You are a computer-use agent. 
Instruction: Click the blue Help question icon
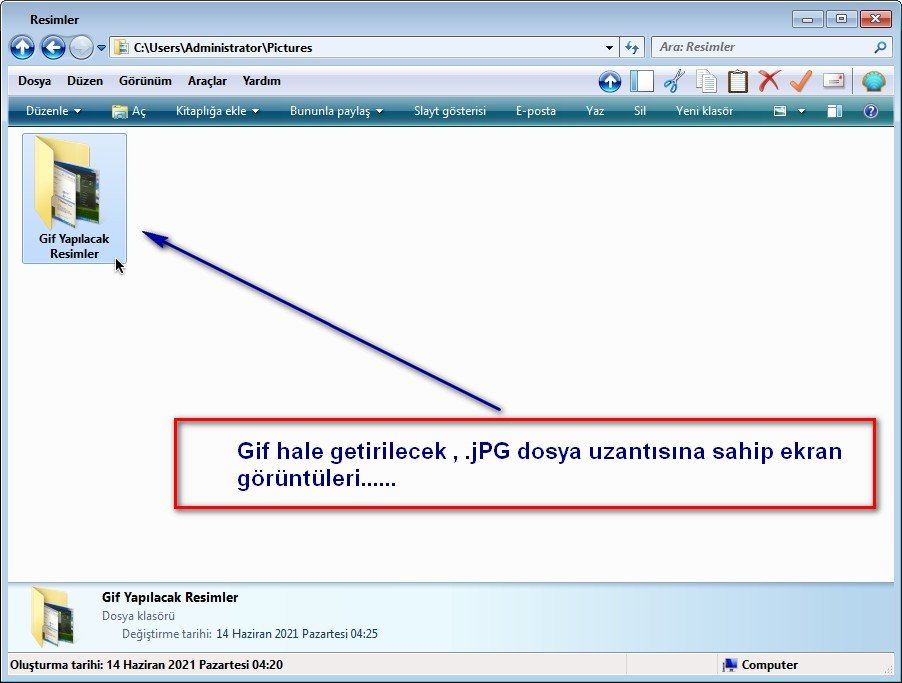click(x=871, y=111)
